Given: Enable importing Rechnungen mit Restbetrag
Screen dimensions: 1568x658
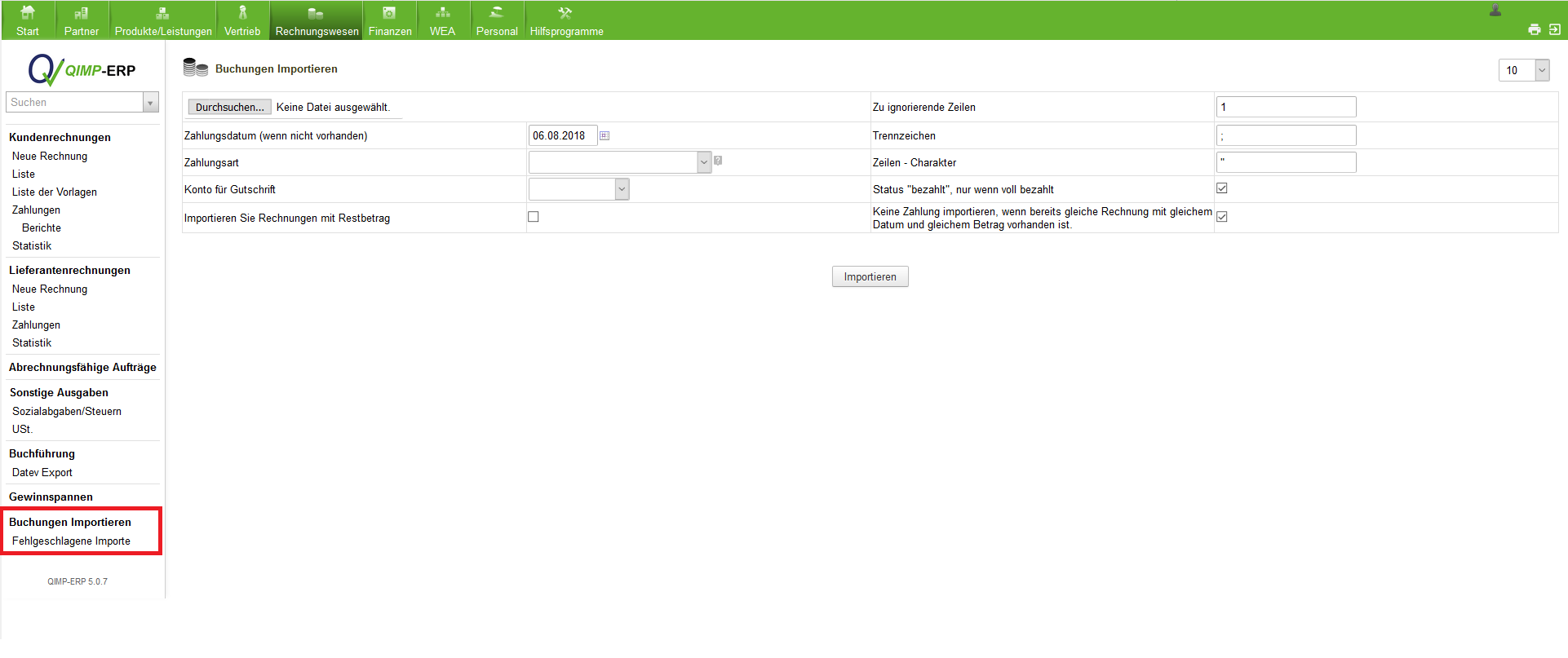Looking at the screenshot, I should click(534, 217).
